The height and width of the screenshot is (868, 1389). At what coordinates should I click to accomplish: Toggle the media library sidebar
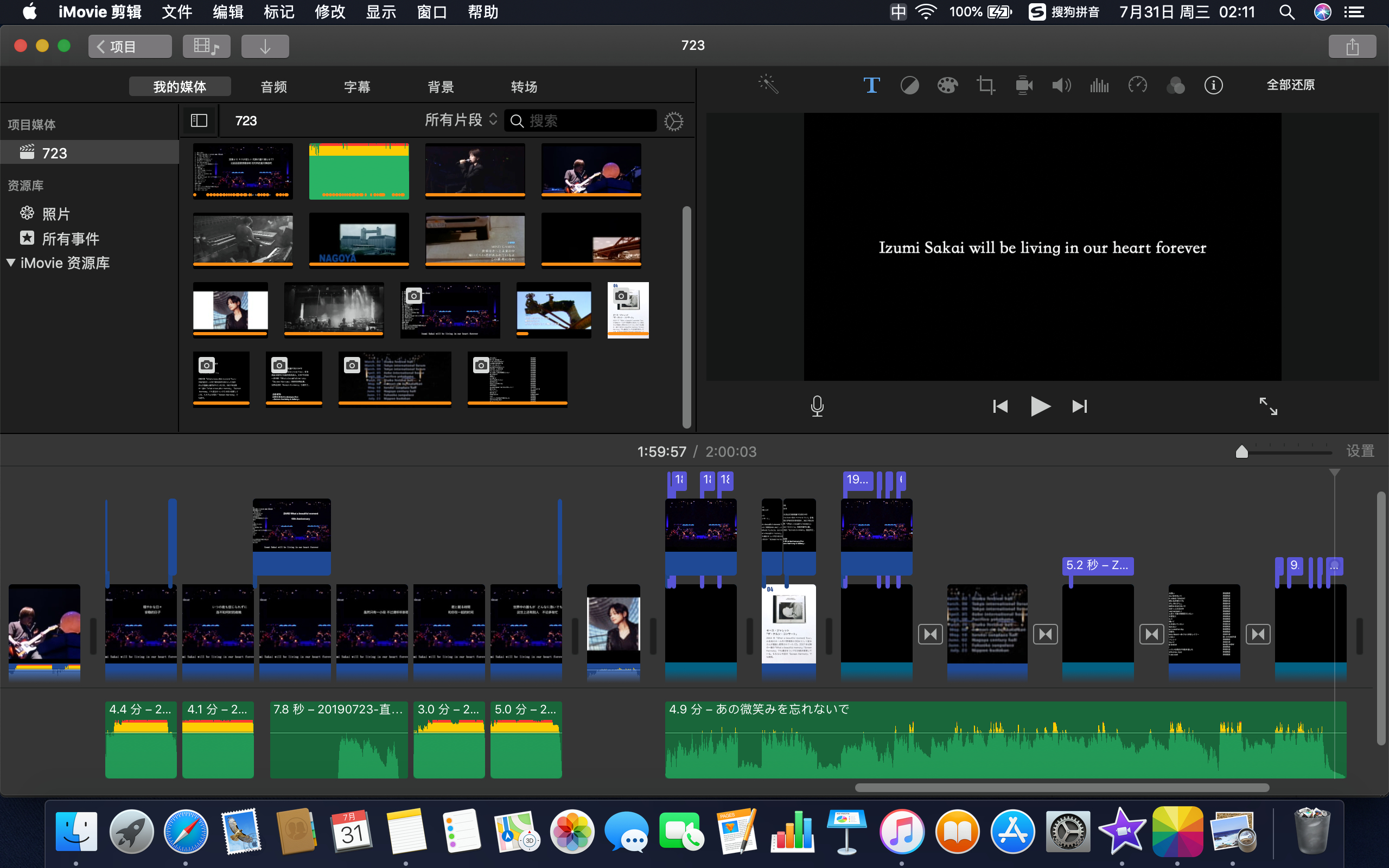pyautogui.click(x=199, y=120)
